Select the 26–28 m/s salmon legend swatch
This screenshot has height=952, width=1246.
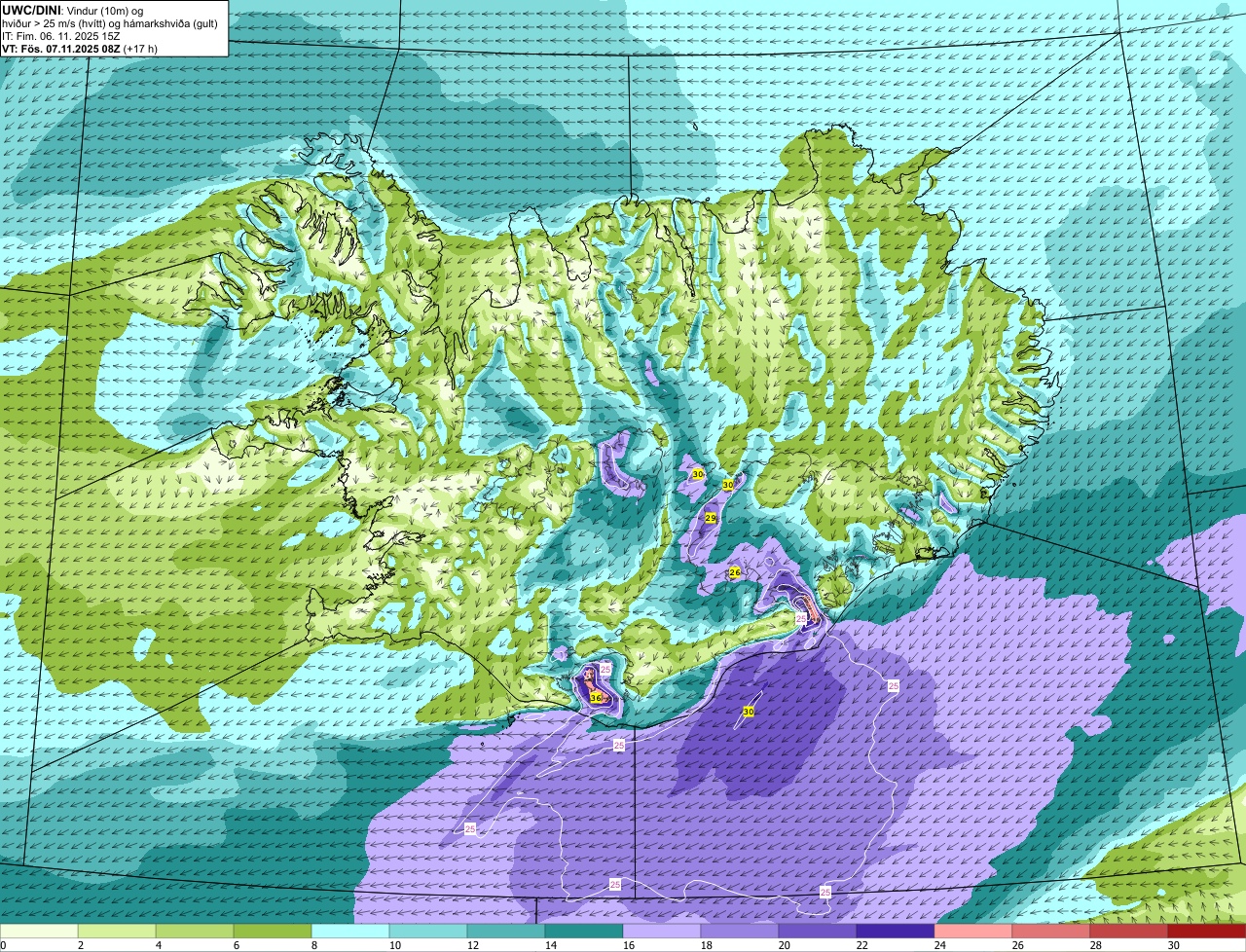tap(1051, 932)
